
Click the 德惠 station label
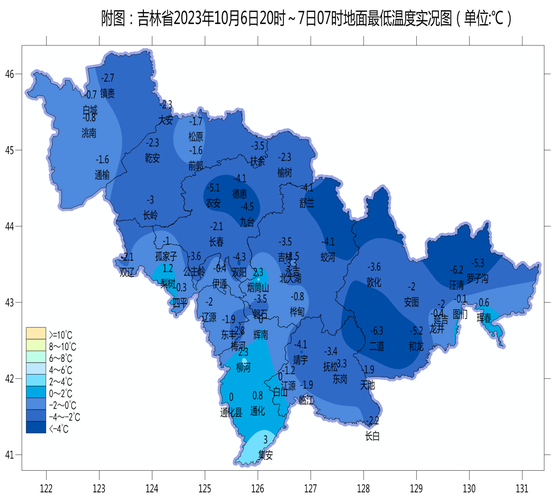pyautogui.click(x=239, y=194)
